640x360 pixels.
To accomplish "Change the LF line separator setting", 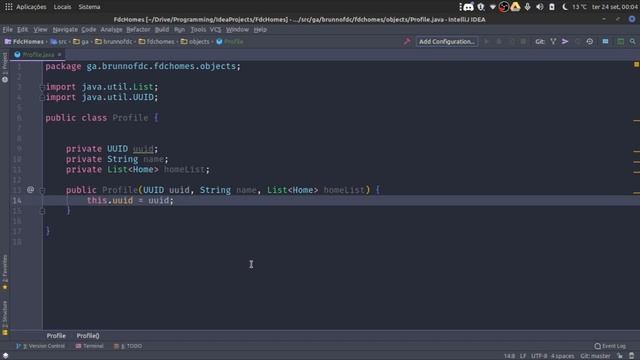I will pyautogui.click(x=522, y=356).
